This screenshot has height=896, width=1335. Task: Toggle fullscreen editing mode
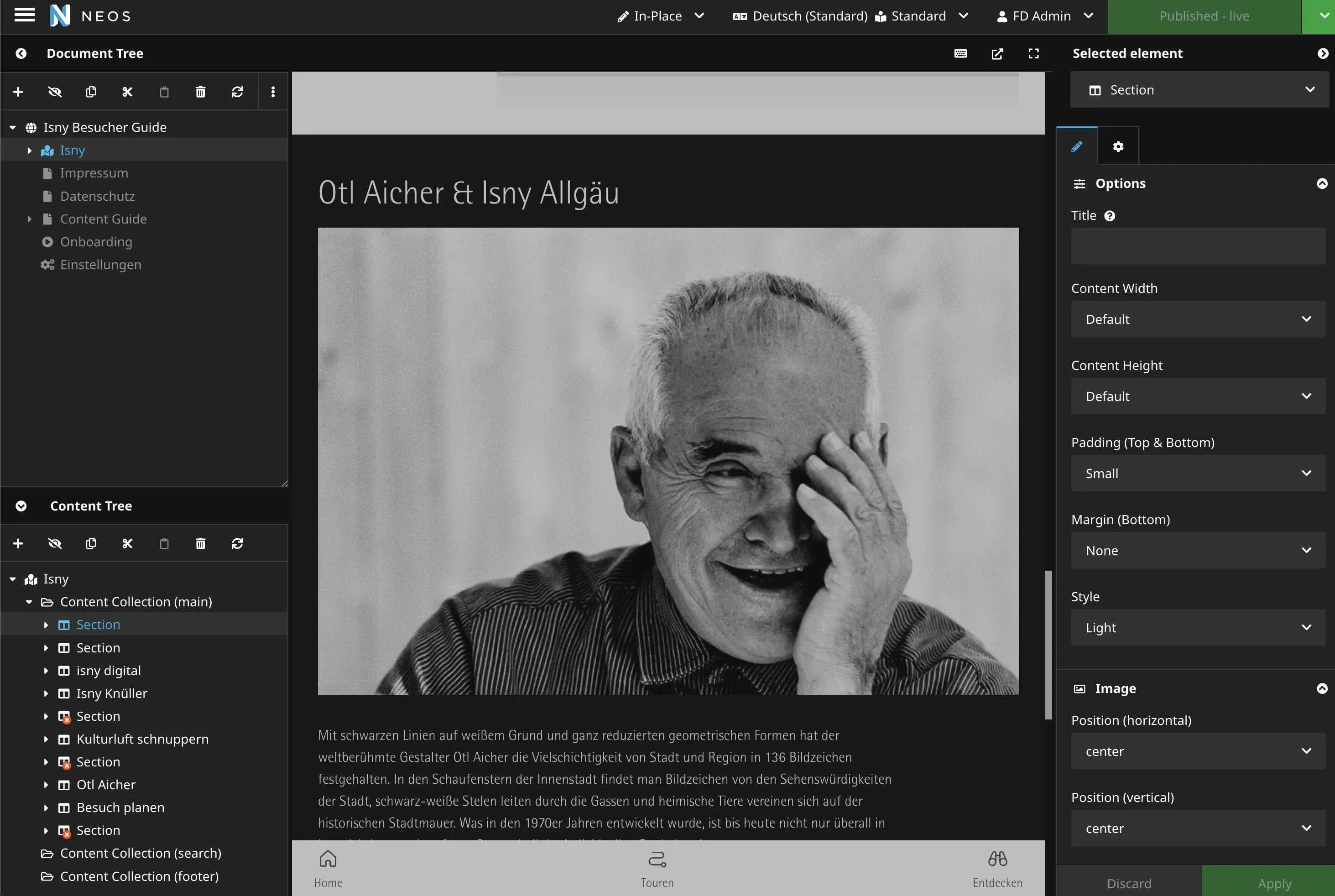(x=1034, y=53)
